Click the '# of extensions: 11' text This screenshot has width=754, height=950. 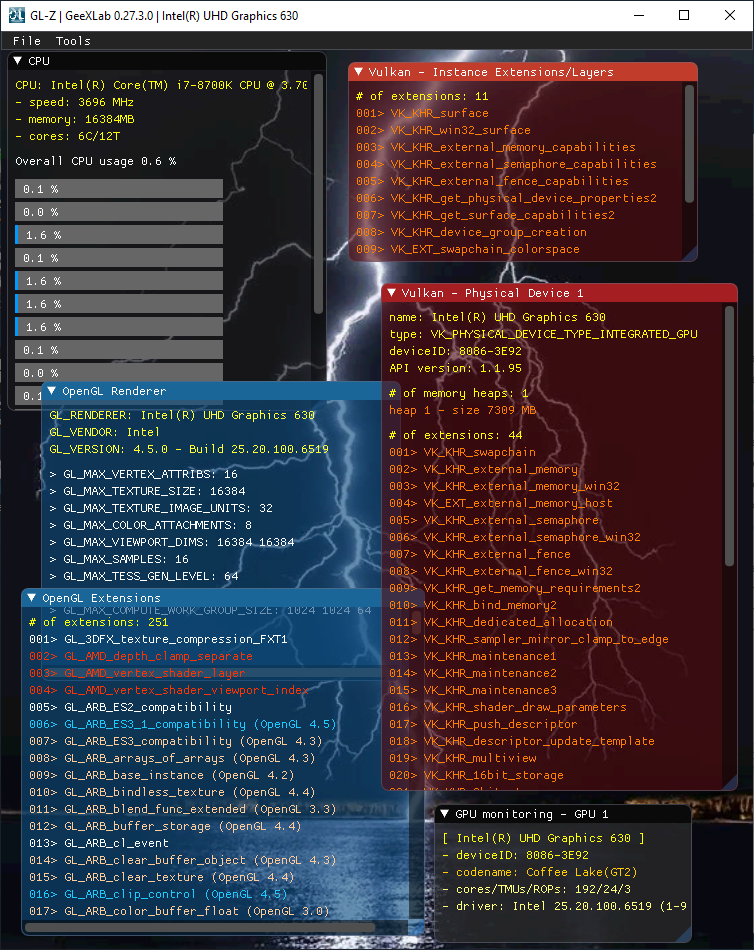[x=422, y=96]
